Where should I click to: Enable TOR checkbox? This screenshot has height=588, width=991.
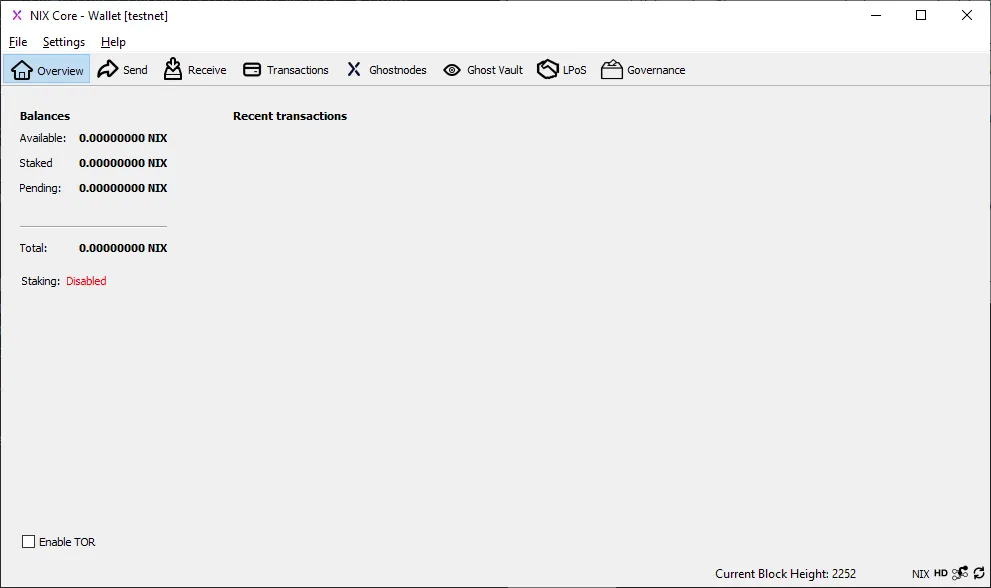pos(28,542)
